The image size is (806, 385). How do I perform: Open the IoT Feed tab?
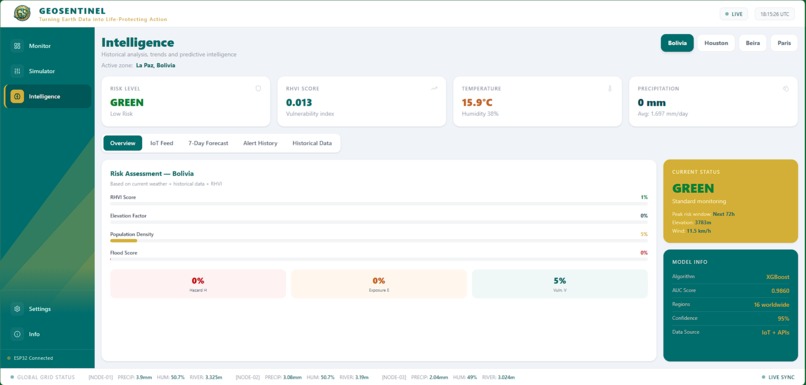click(161, 143)
